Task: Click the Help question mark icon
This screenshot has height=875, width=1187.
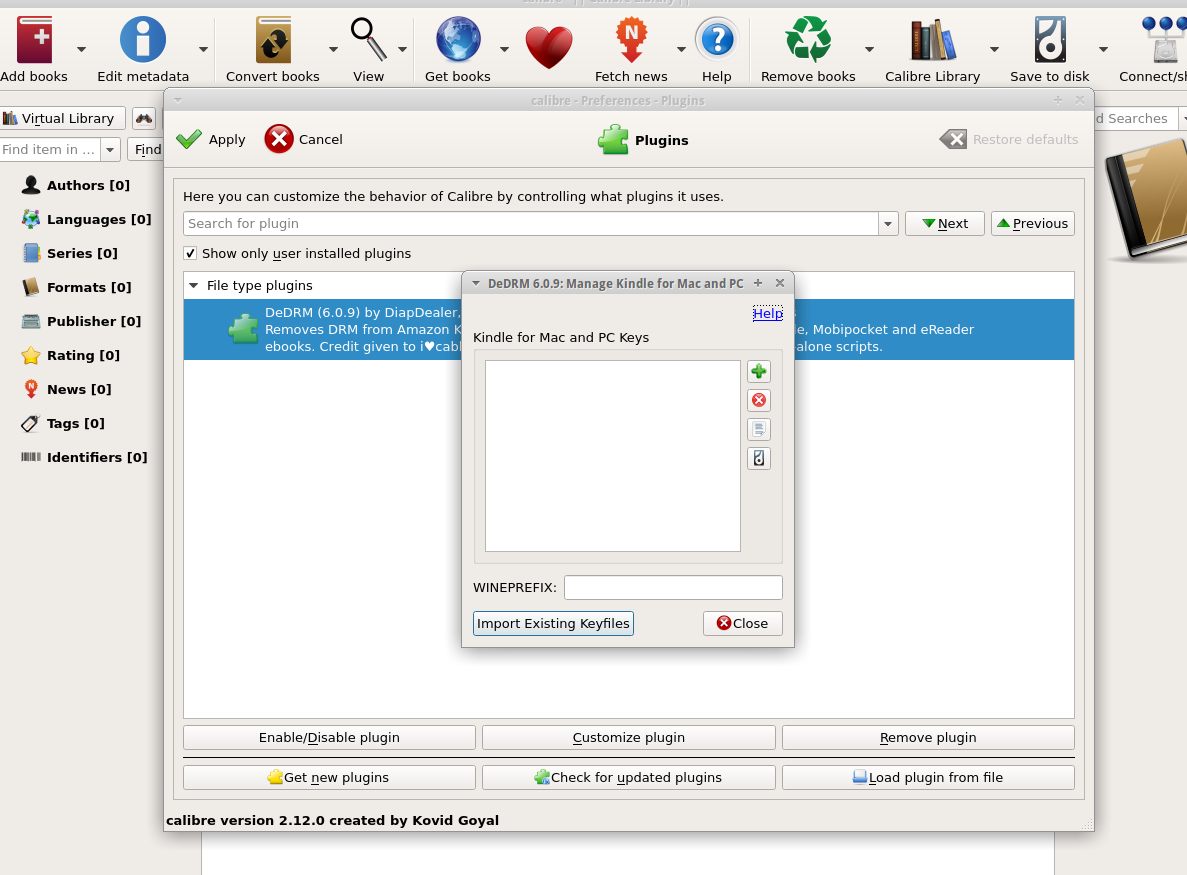Action: click(717, 39)
